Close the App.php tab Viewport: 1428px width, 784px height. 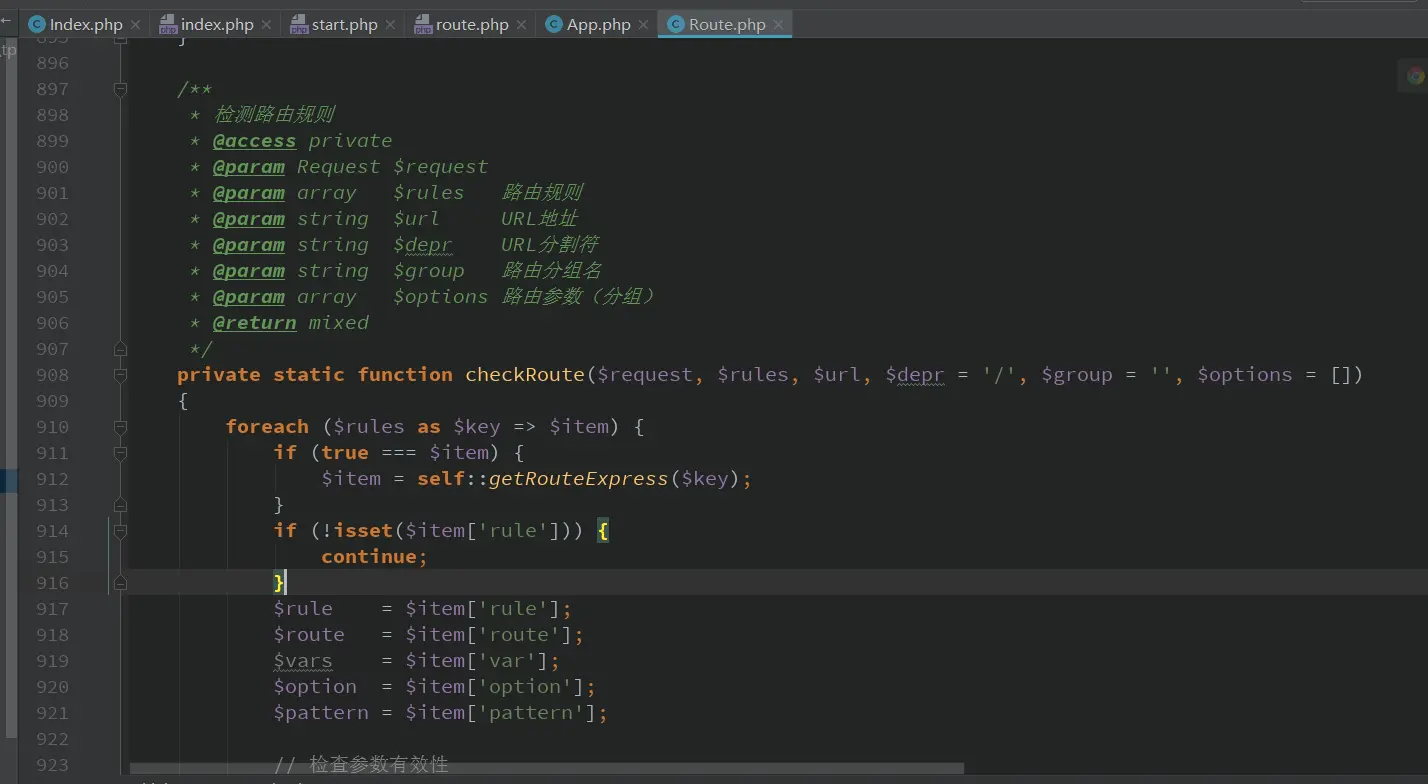tap(643, 25)
